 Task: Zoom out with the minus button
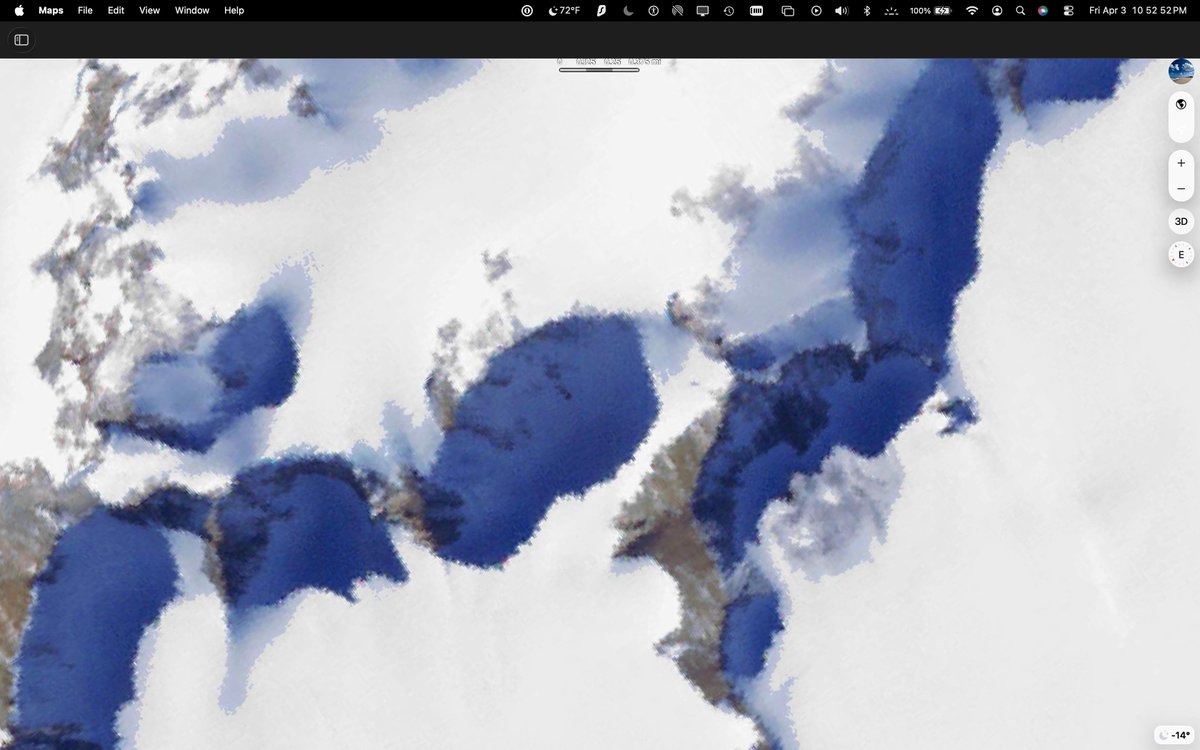tap(1181, 188)
